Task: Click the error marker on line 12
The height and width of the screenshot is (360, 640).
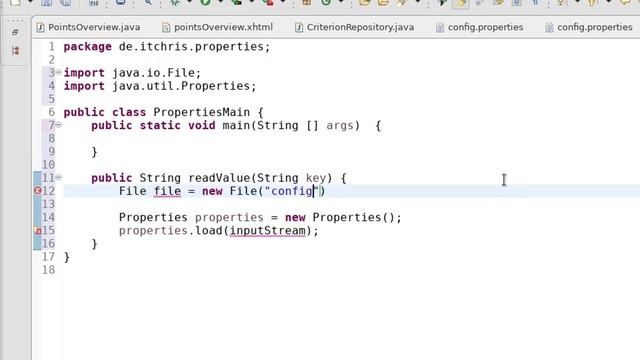Action: pyautogui.click(x=38, y=191)
